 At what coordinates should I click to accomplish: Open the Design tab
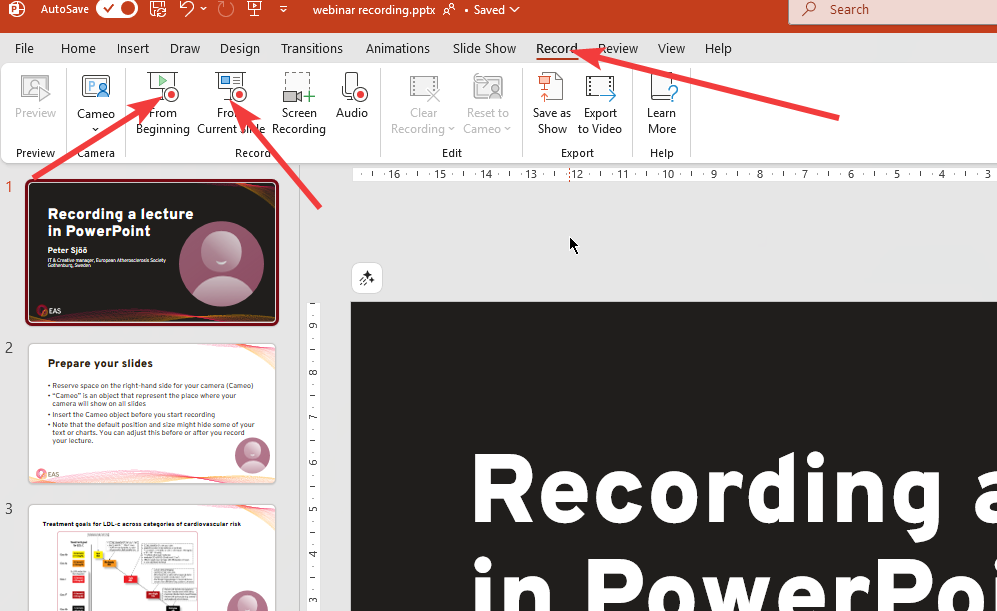240,48
